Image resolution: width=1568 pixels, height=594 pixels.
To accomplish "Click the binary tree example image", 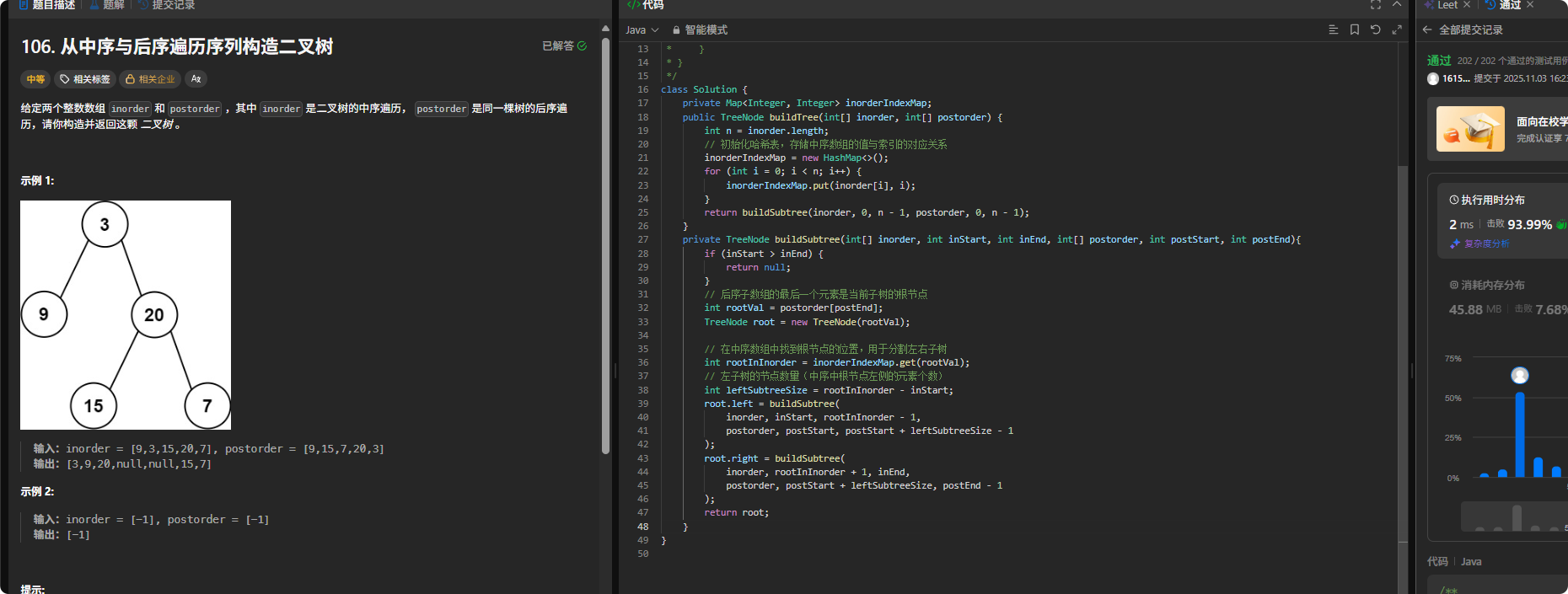I will pos(126,315).
